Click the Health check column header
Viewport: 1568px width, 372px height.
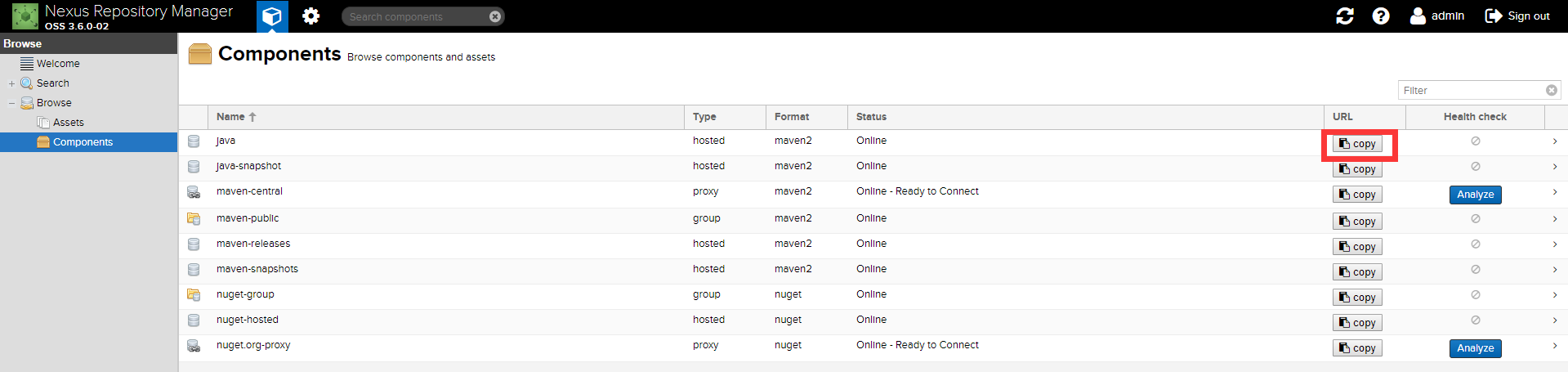(1475, 117)
